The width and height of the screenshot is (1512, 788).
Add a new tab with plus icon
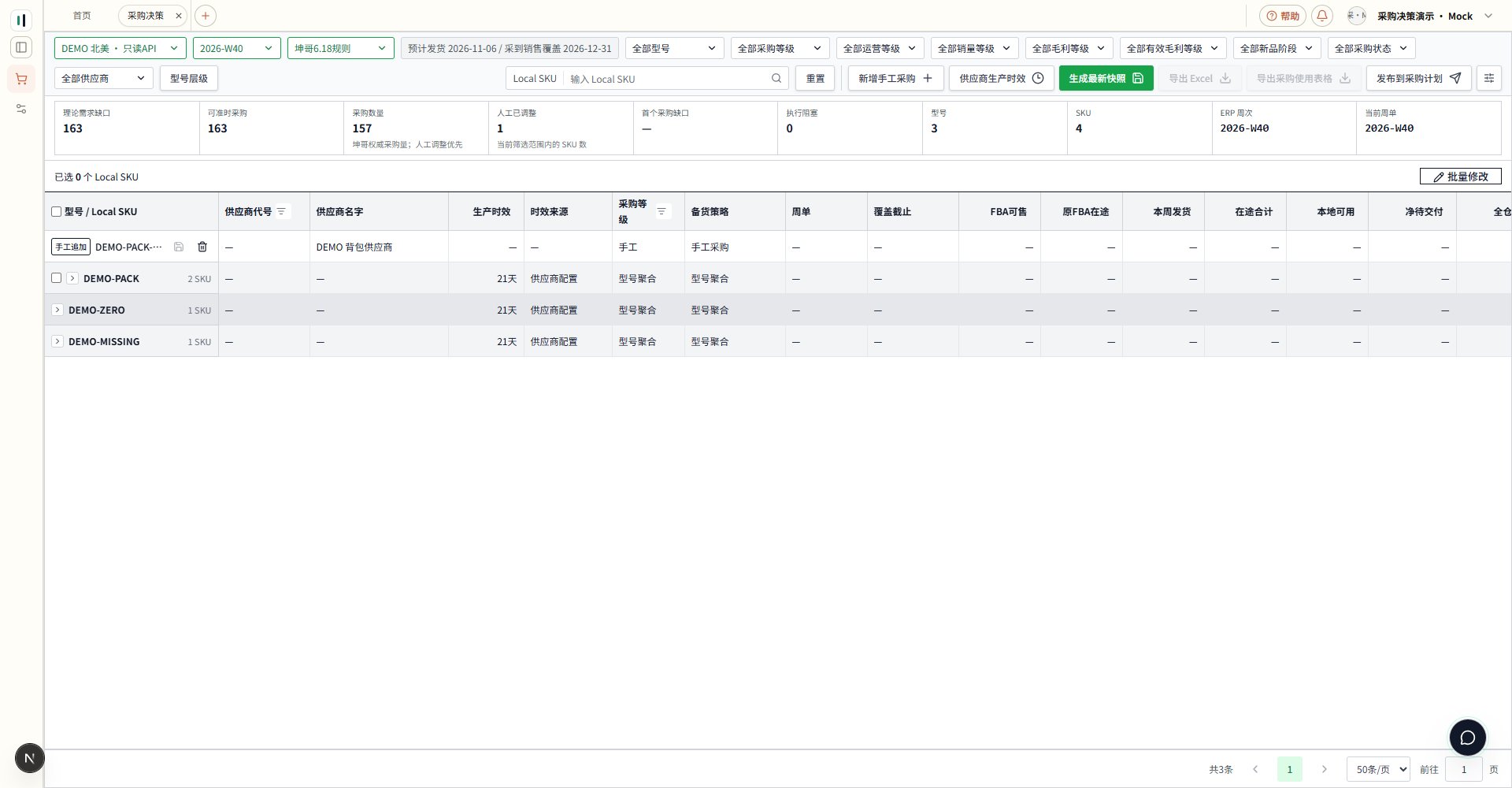205,16
